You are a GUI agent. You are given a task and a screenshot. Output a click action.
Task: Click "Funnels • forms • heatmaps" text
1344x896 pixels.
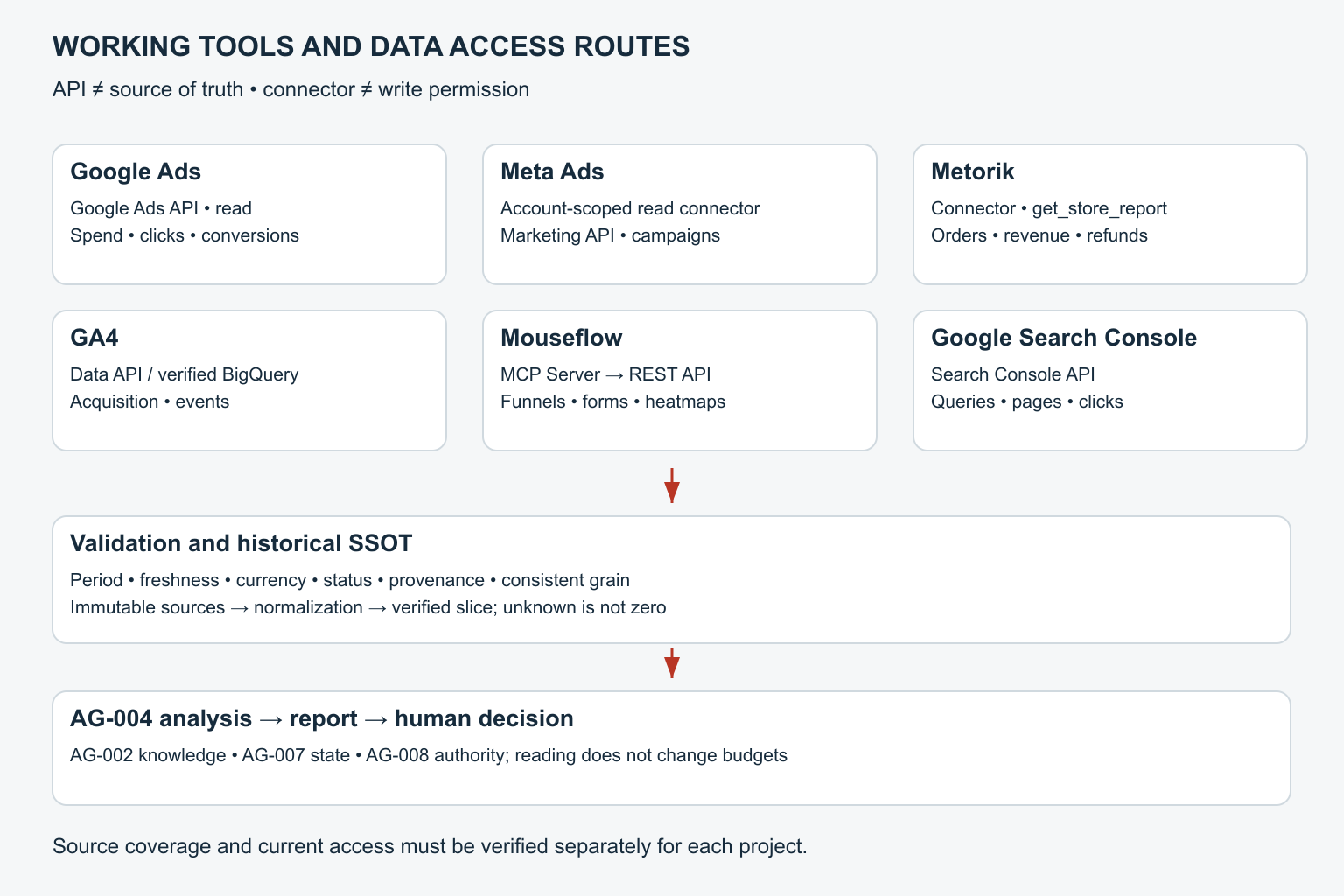(x=612, y=402)
